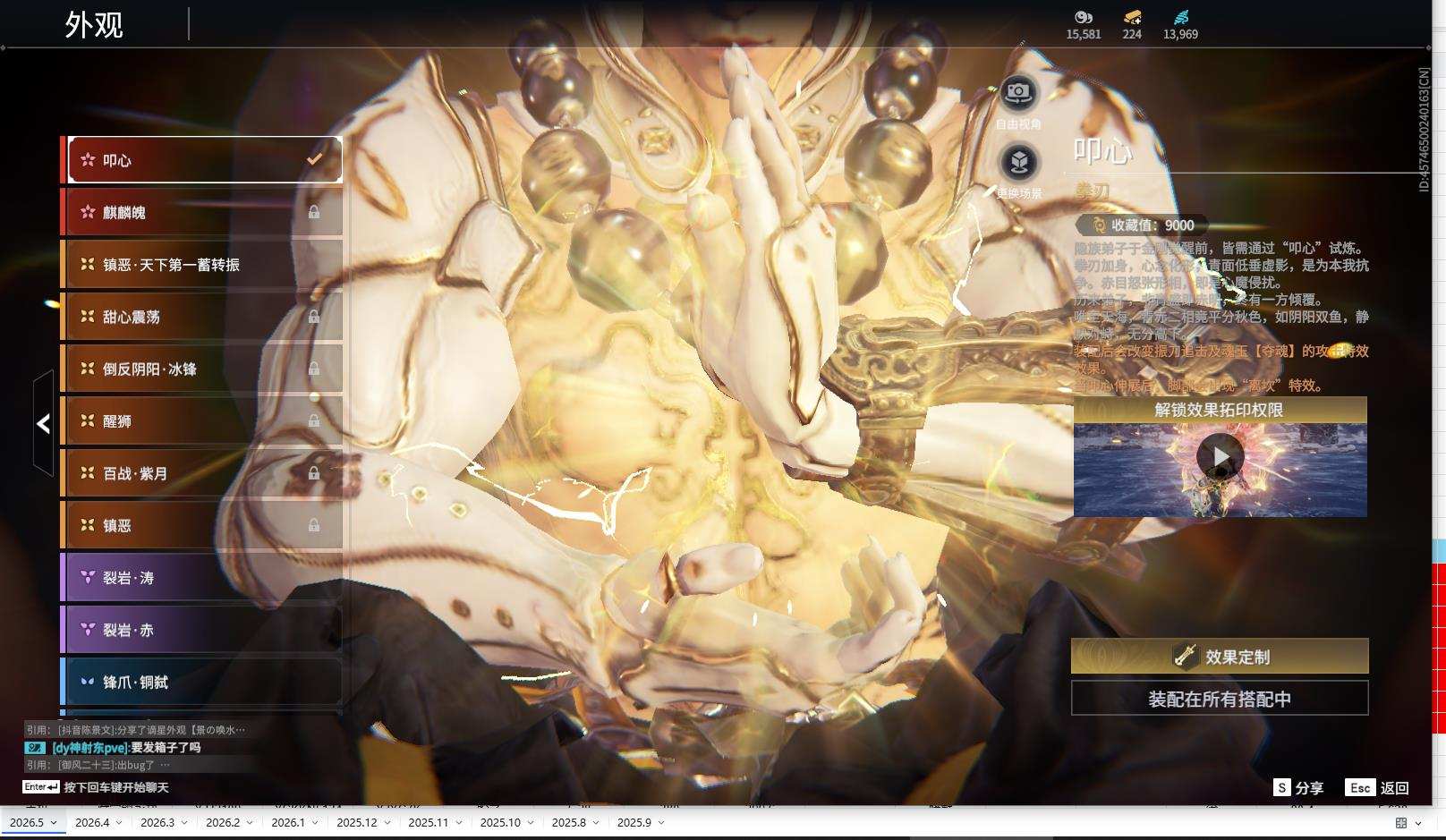Share the skin via 分享 button
Viewport: 1446px width, 840px height.
1298,787
